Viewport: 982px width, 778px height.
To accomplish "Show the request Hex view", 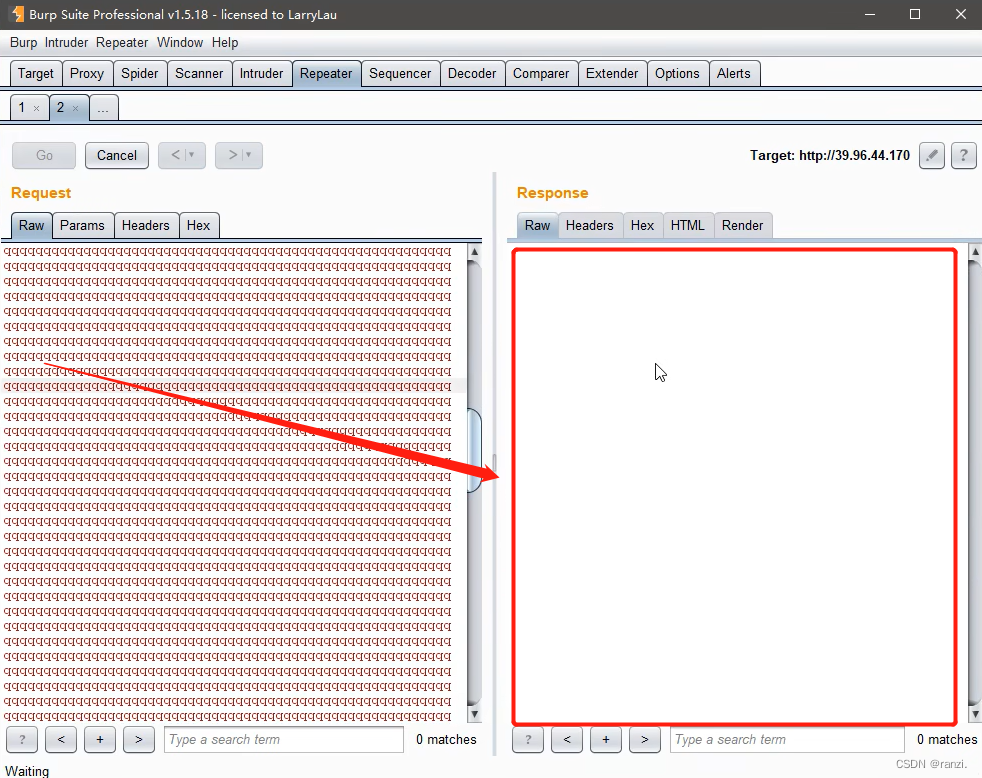I will (199, 226).
